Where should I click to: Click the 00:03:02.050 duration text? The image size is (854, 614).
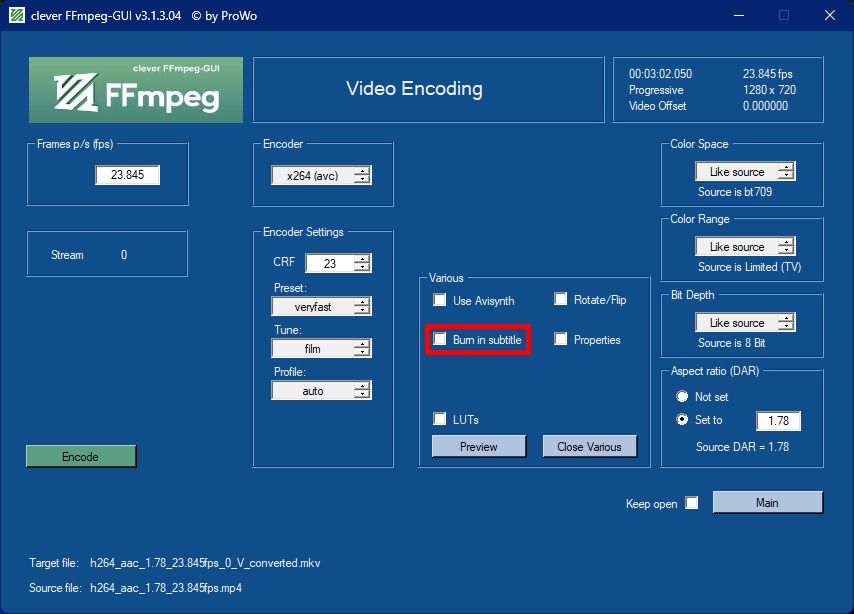[660, 74]
